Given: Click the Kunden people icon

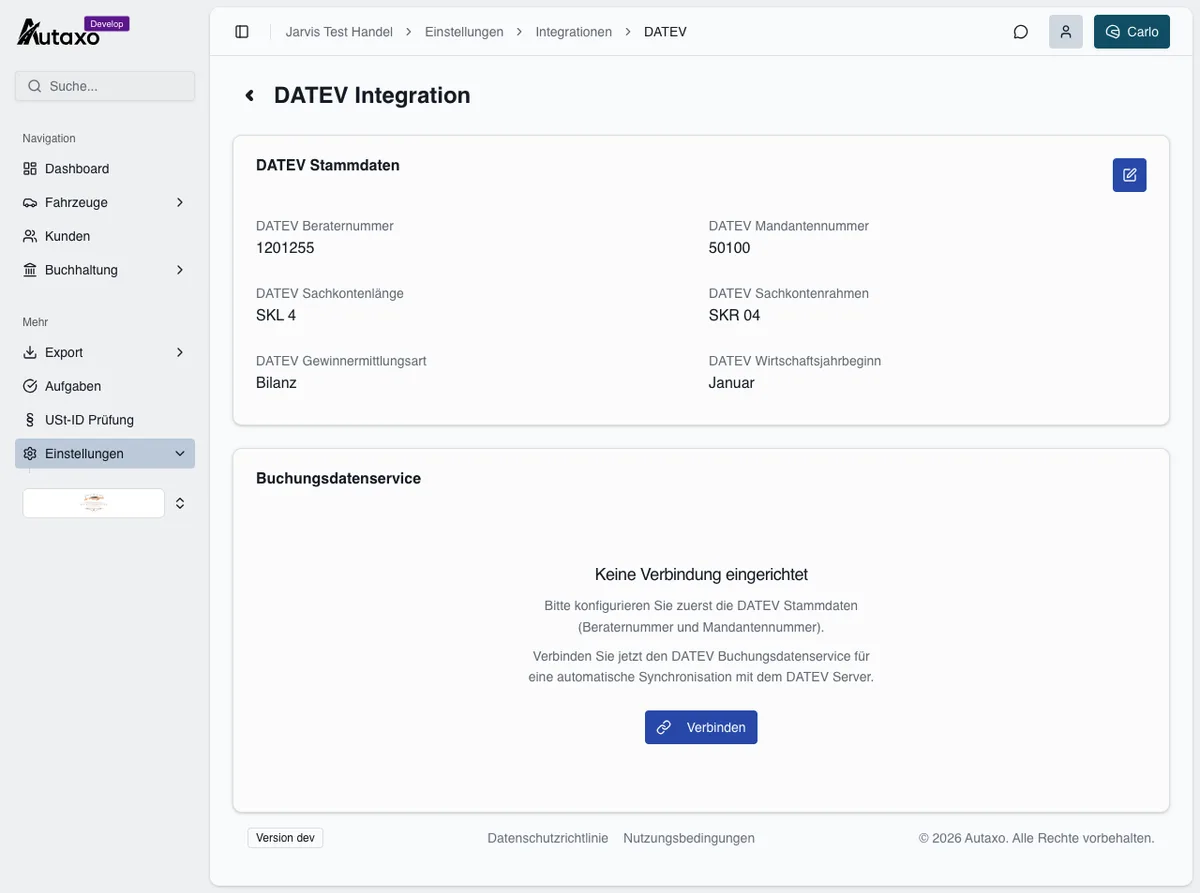Looking at the screenshot, I should point(30,236).
